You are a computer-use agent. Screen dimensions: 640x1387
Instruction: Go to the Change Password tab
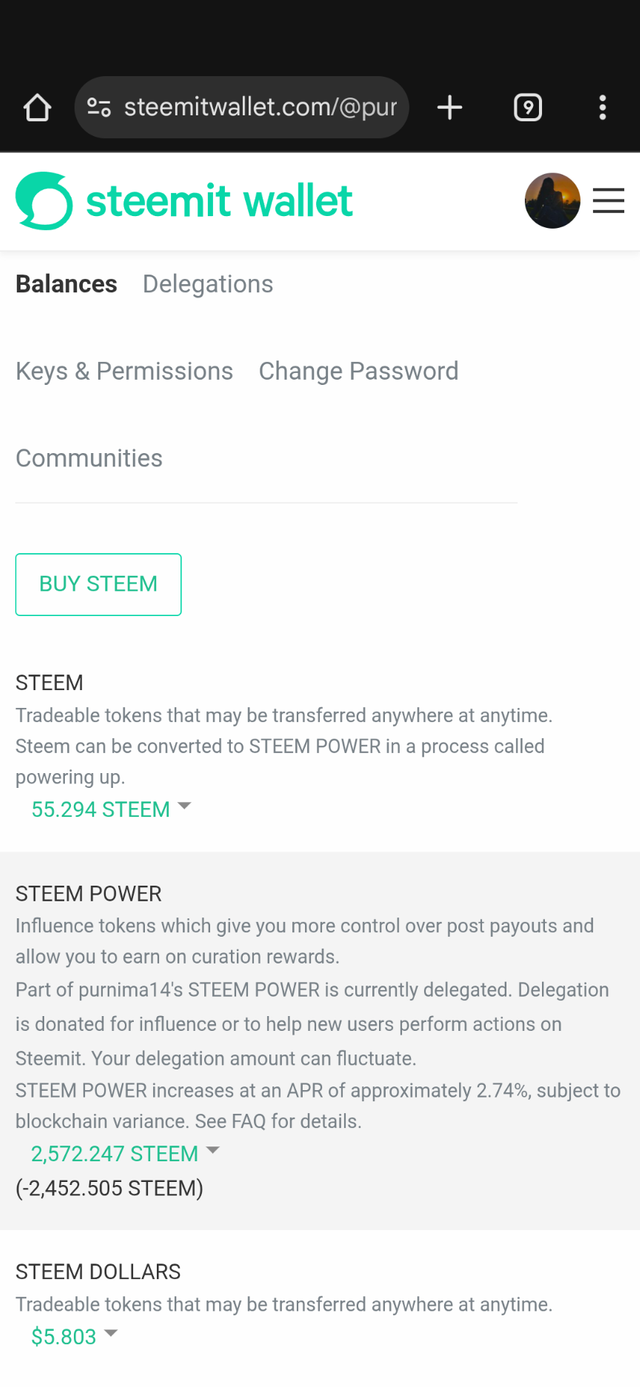(358, 371)
